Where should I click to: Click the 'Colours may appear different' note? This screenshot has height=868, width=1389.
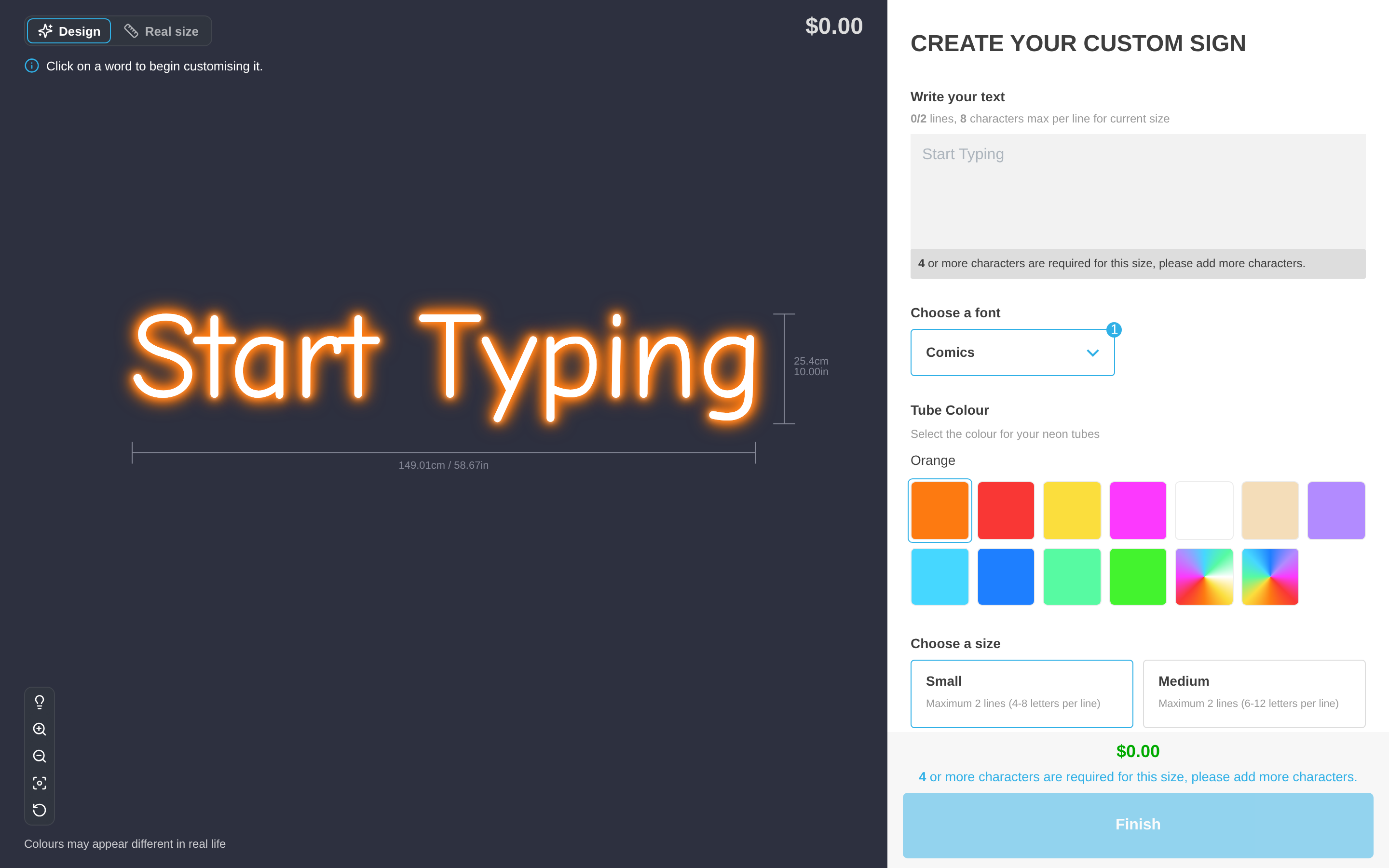124,844
